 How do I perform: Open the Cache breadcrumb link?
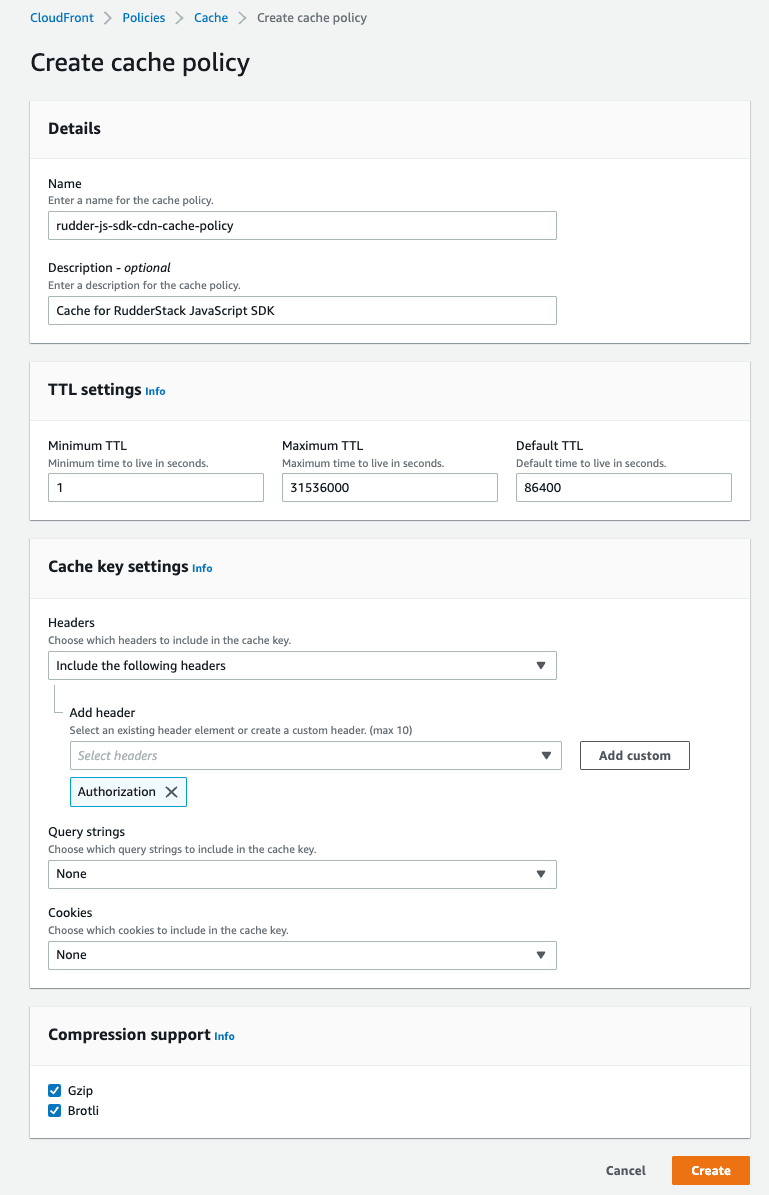click(x=210, y=18)
